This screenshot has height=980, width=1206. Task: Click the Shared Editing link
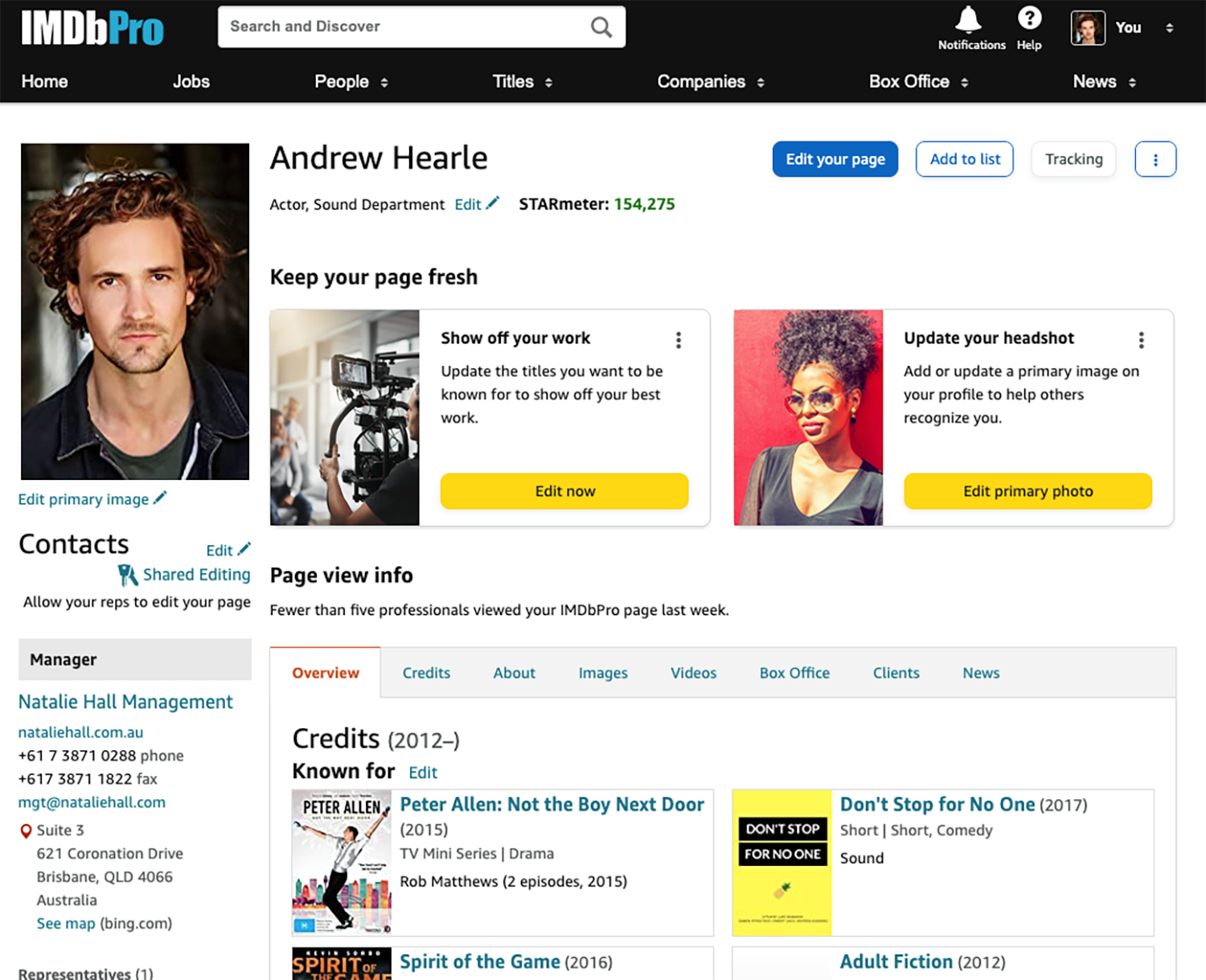[196, 575]
